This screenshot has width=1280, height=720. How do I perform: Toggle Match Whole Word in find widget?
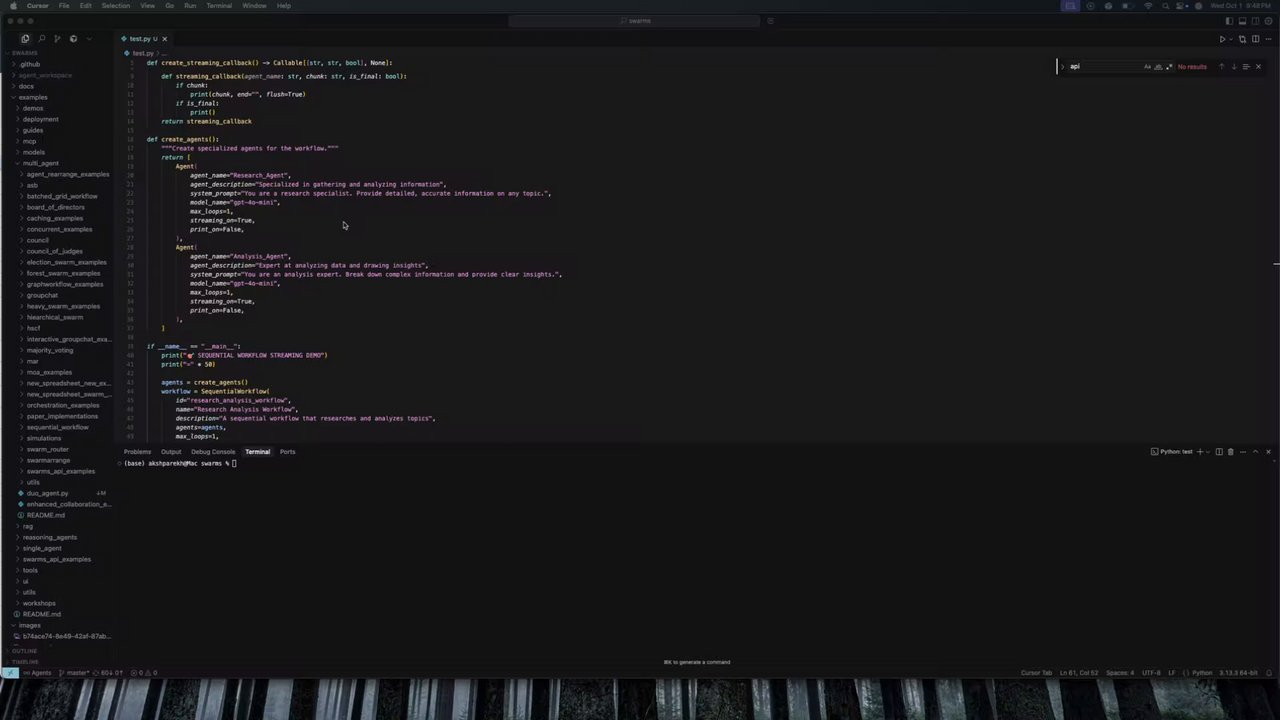pos(1158,67)
